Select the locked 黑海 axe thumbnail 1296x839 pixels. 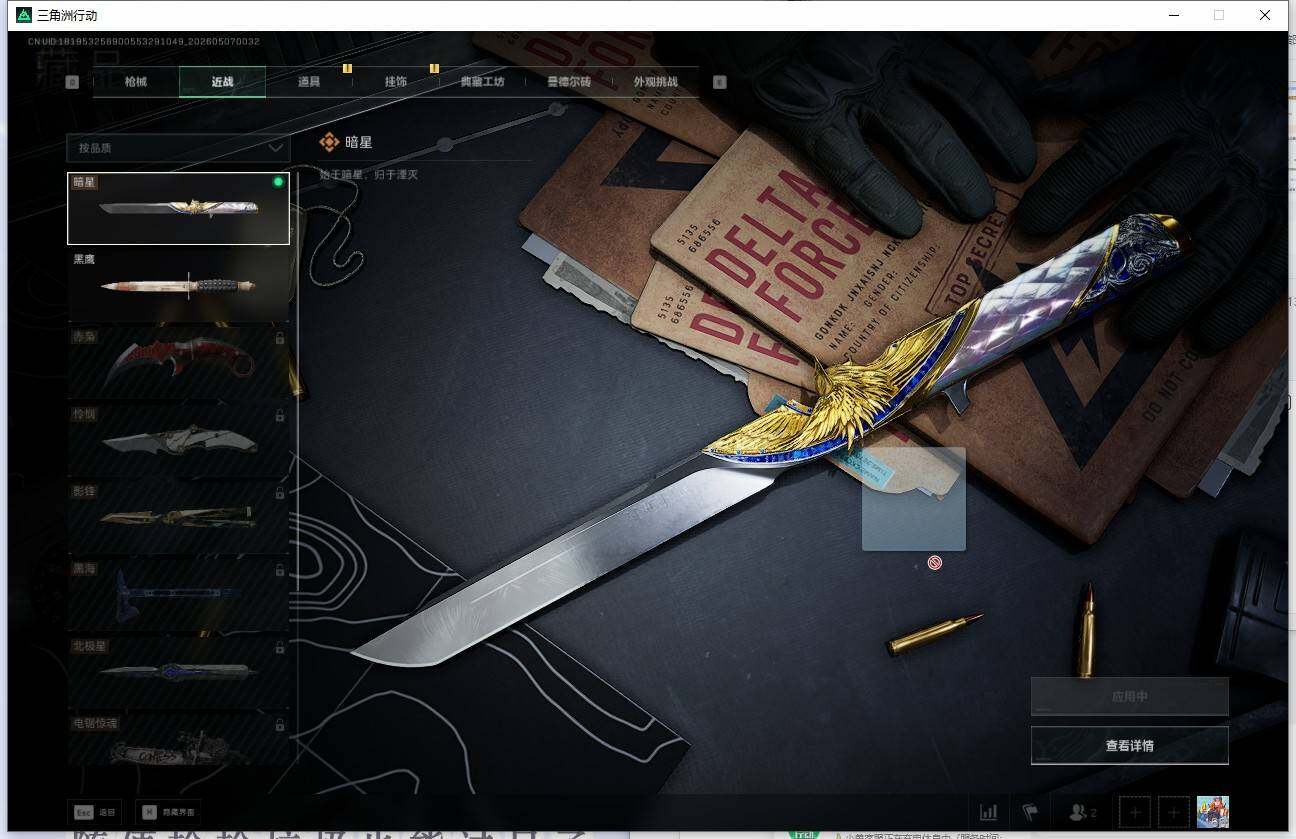pos(179,596)
